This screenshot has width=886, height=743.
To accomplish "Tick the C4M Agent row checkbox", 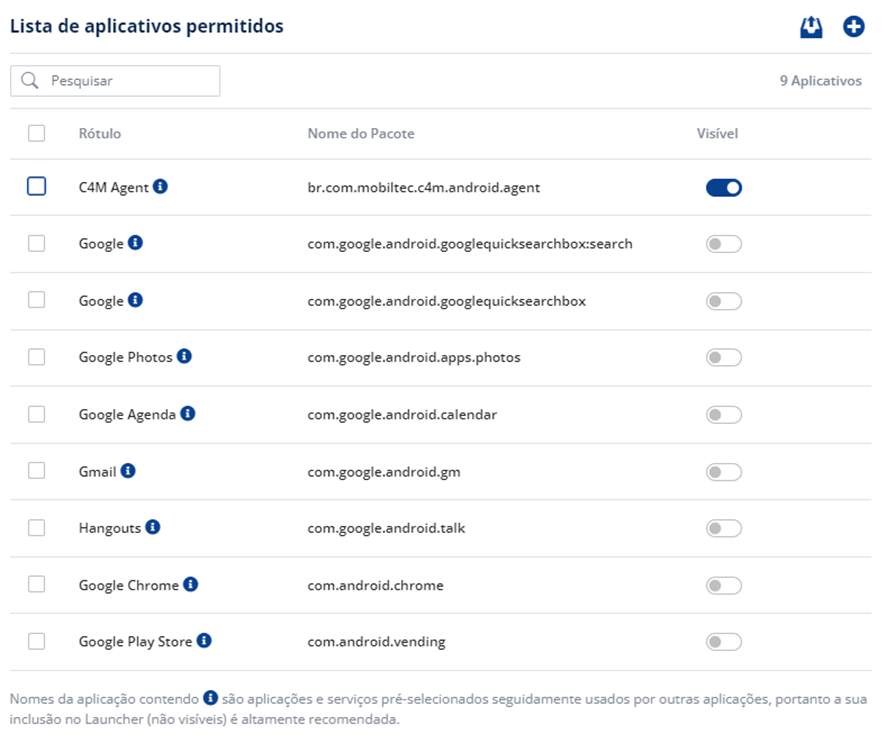I will click(x=37, y=186).
